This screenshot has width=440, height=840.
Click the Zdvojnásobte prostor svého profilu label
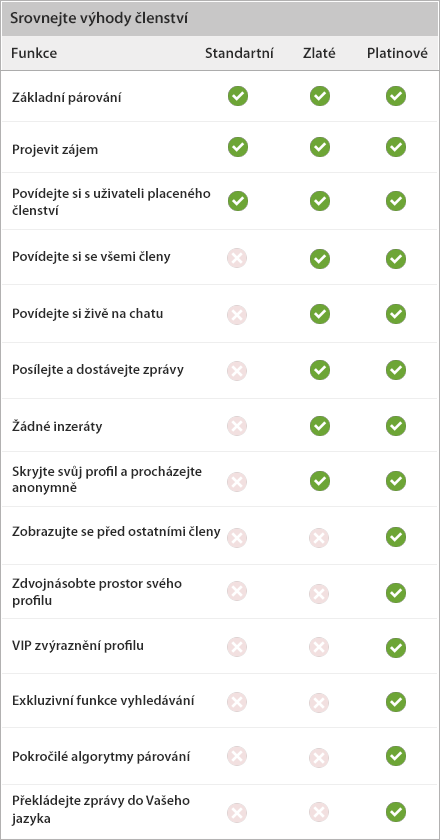click(97, 592)
